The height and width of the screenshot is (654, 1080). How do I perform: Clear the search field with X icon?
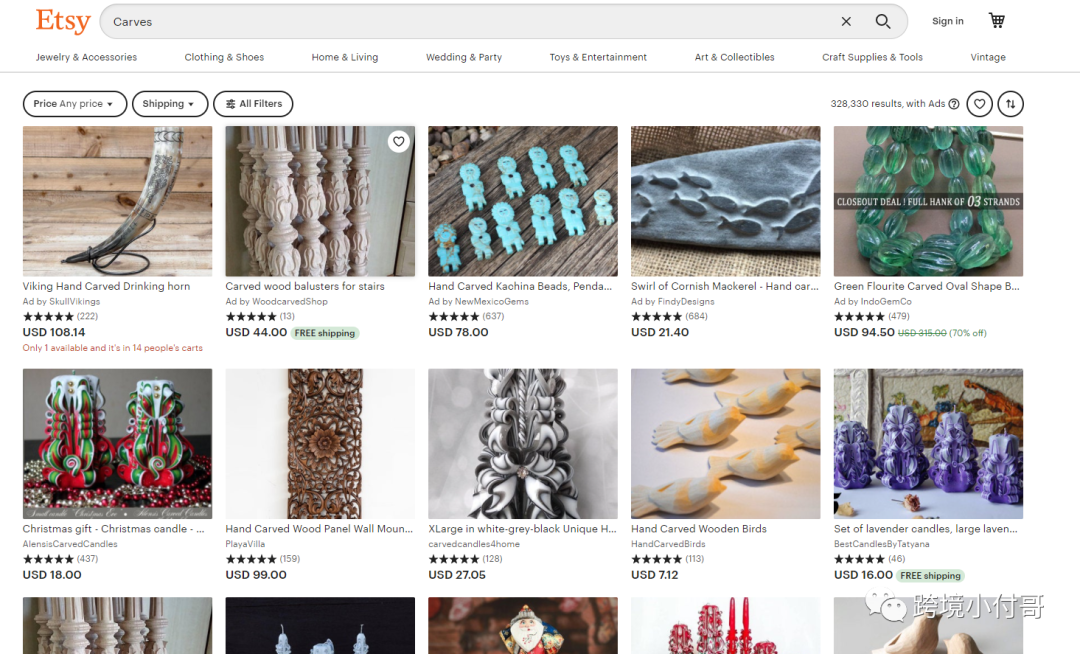coord(846,21)
